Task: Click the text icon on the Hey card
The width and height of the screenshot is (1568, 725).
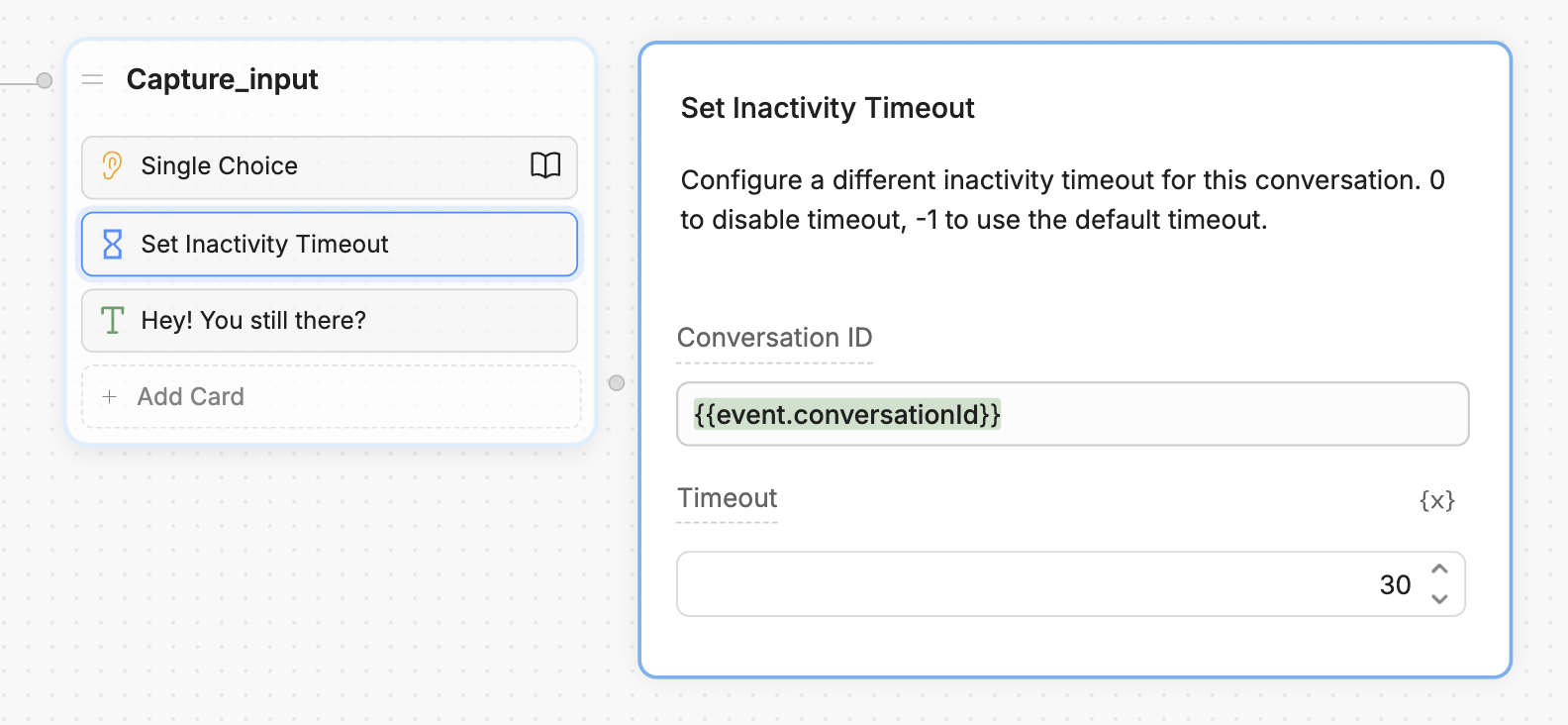Action: click(x=111, y=320)
